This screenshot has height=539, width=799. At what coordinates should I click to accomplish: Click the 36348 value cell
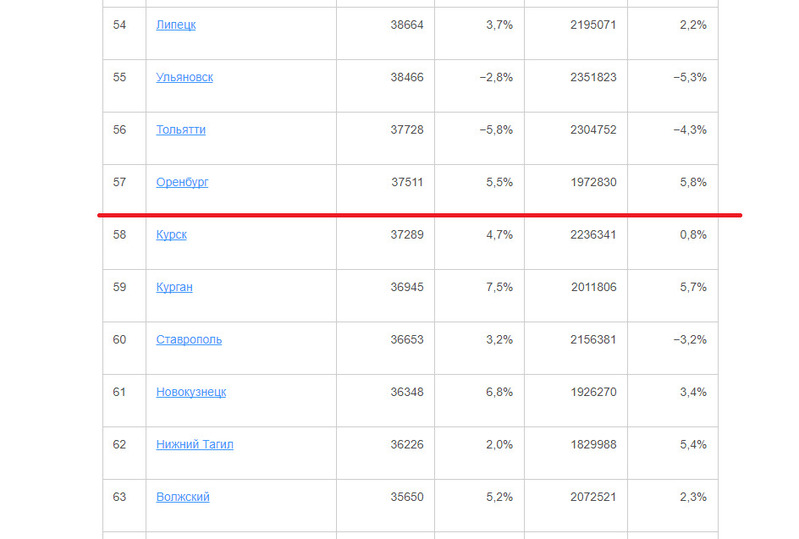pyautogui.click(x=407, y=392)
